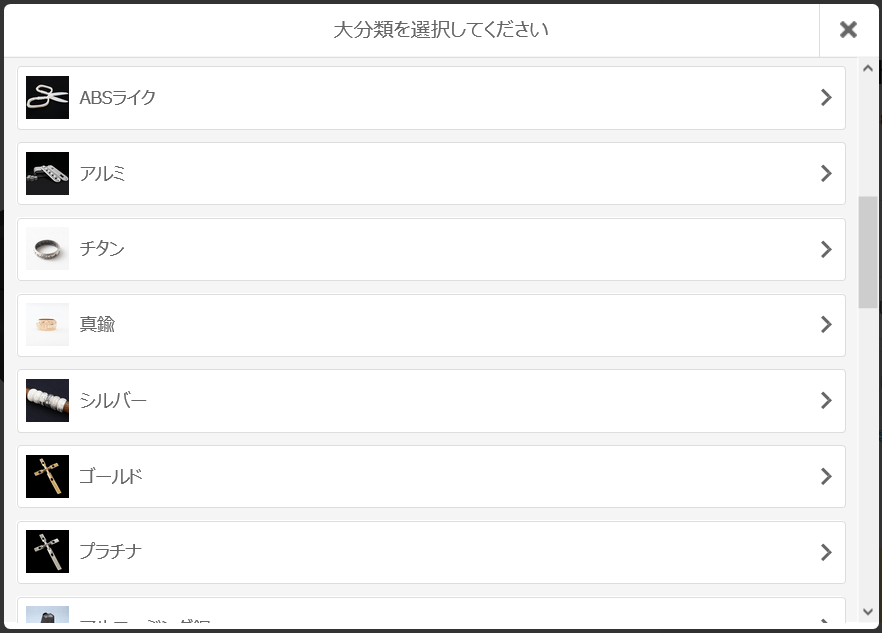Click the チタン ring thumbnail
882x633 pixels.
click(47, 249)
